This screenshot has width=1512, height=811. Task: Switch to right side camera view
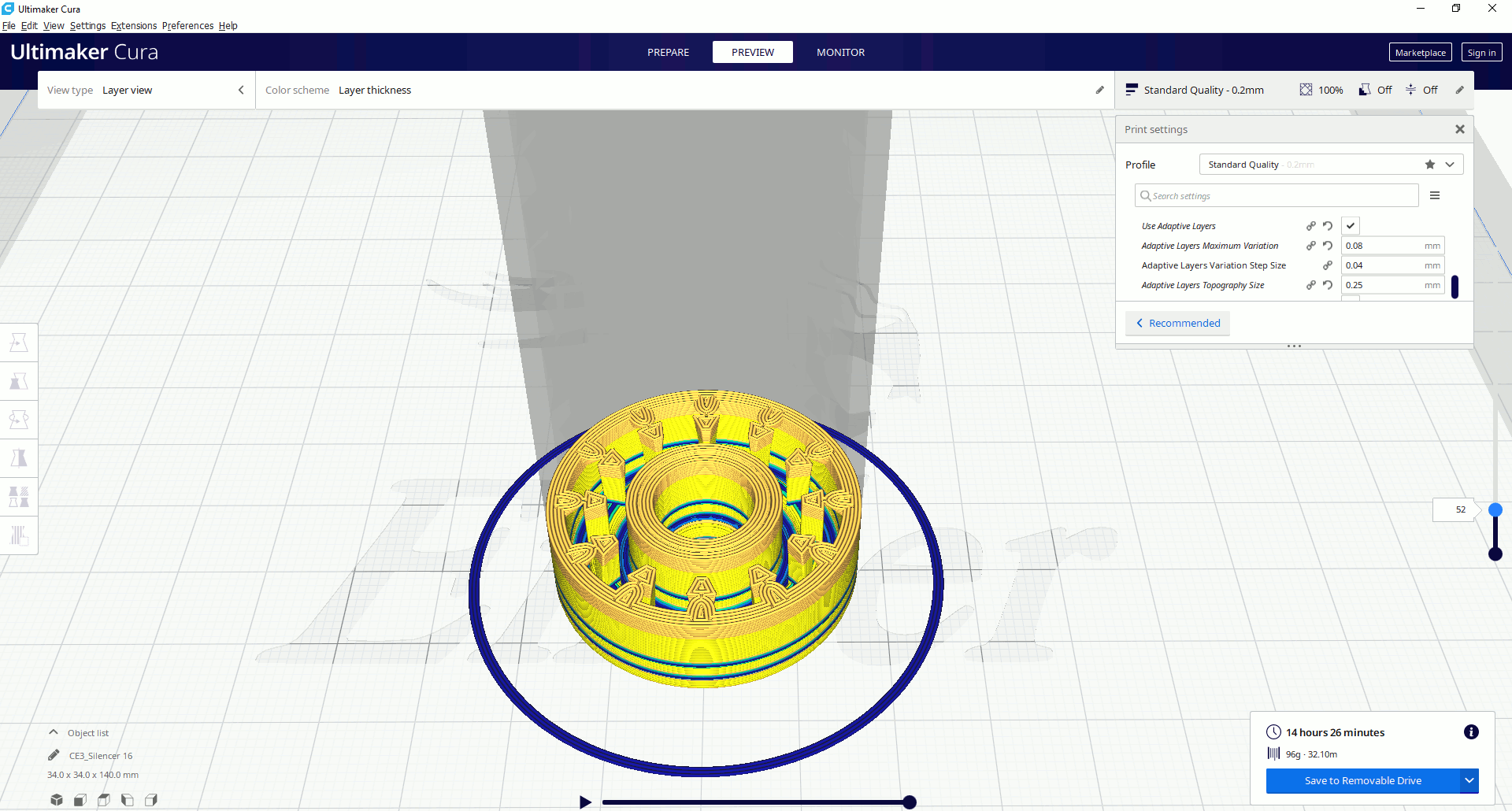pyautogui.click(x=151, y=800)
